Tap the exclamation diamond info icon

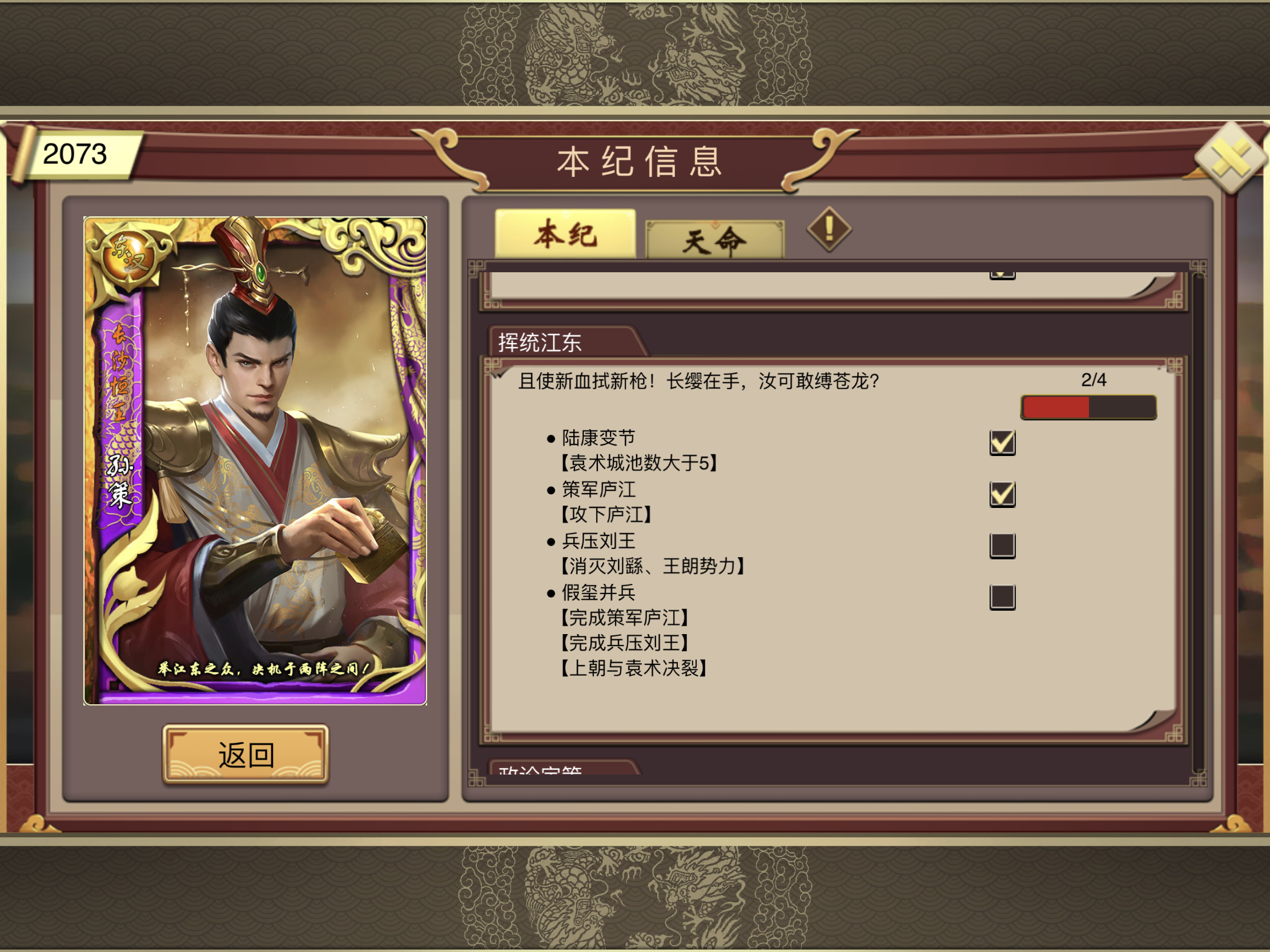[x=829, y=229]
